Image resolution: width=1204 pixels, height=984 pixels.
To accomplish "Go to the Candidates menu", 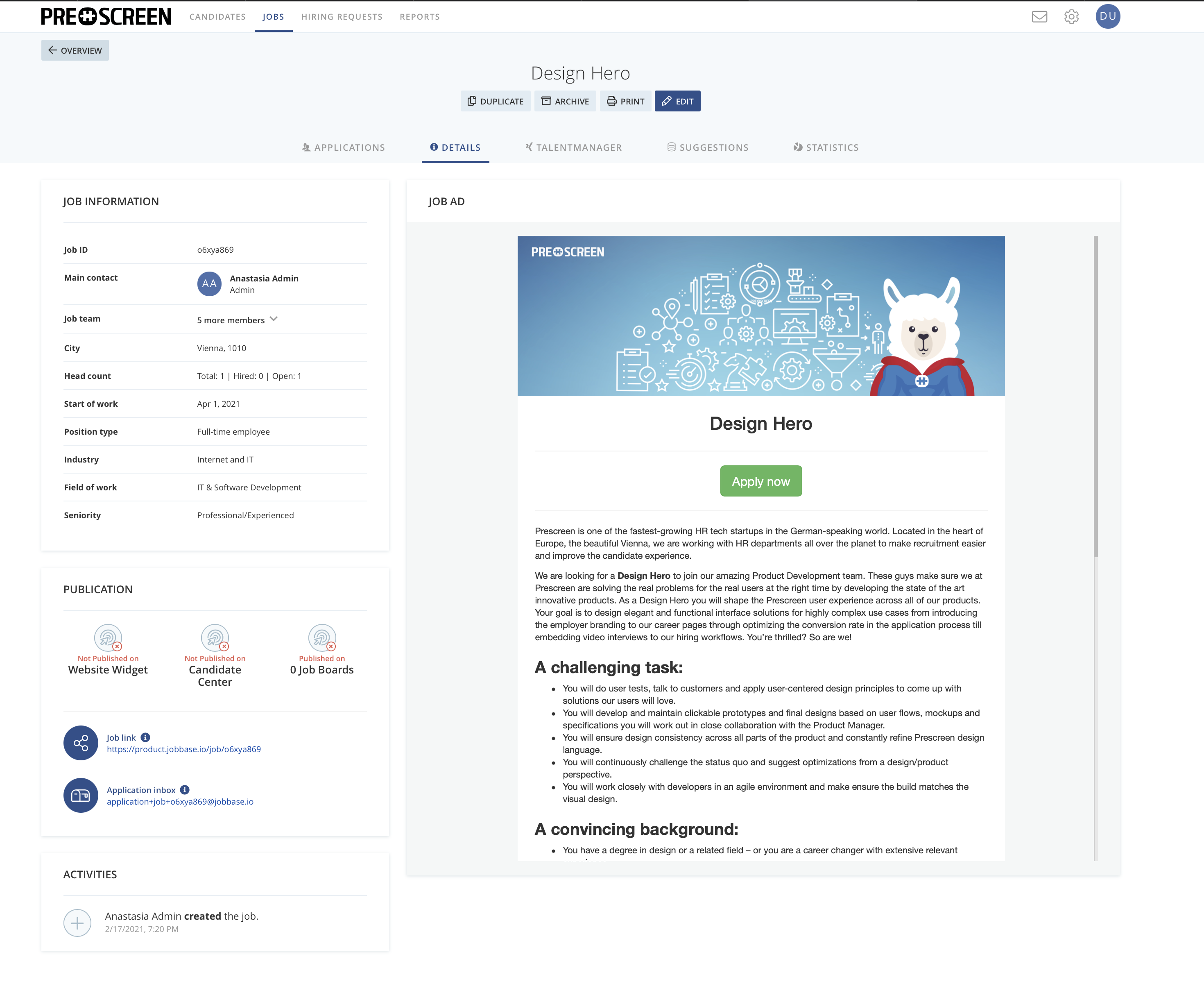I will (x=217, y=16).
